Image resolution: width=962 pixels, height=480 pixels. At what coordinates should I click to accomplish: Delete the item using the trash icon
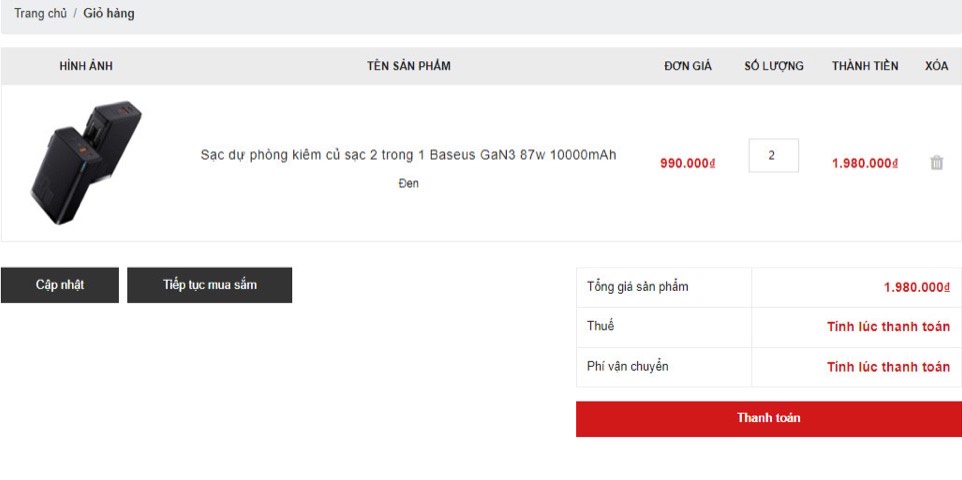[x=936, y=163]
